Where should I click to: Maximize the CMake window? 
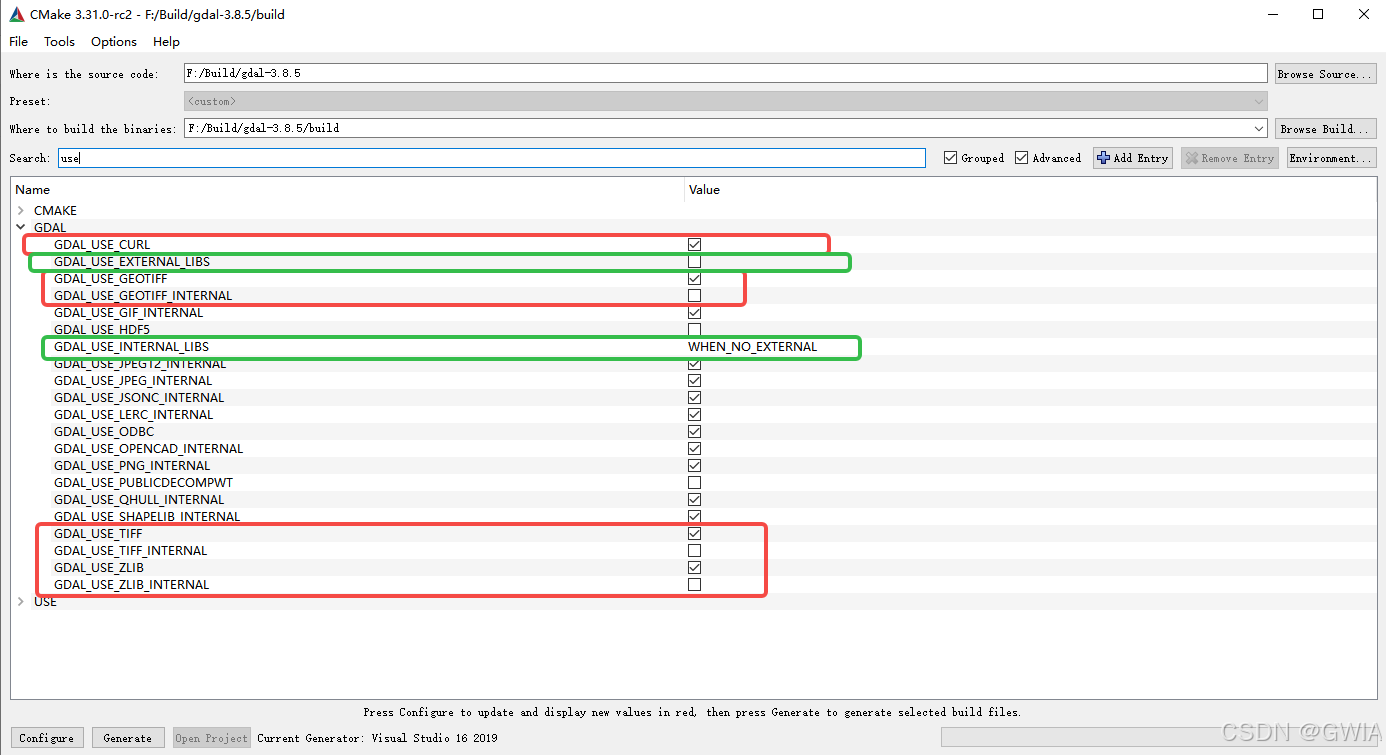1318,15
